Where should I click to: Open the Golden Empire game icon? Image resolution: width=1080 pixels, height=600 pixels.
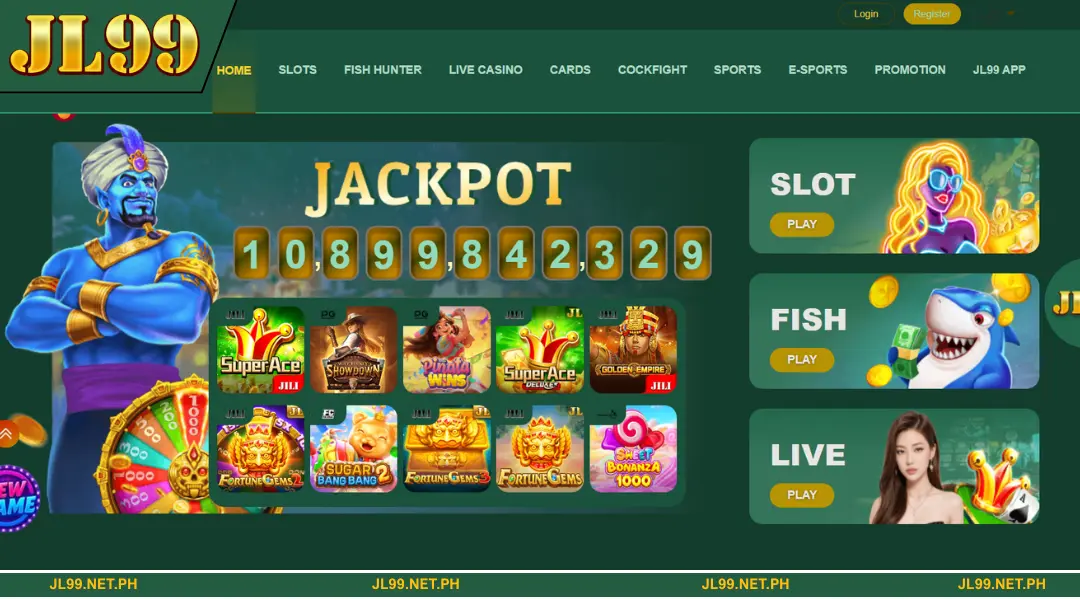coord(633,350)
